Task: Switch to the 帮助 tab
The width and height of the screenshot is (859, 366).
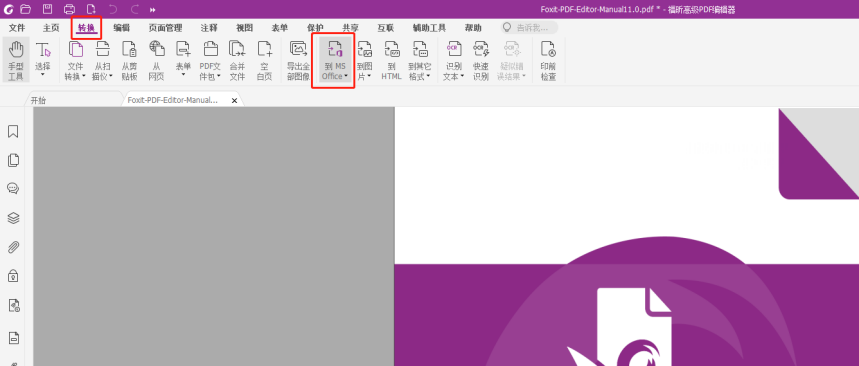Action: point(473,28)
